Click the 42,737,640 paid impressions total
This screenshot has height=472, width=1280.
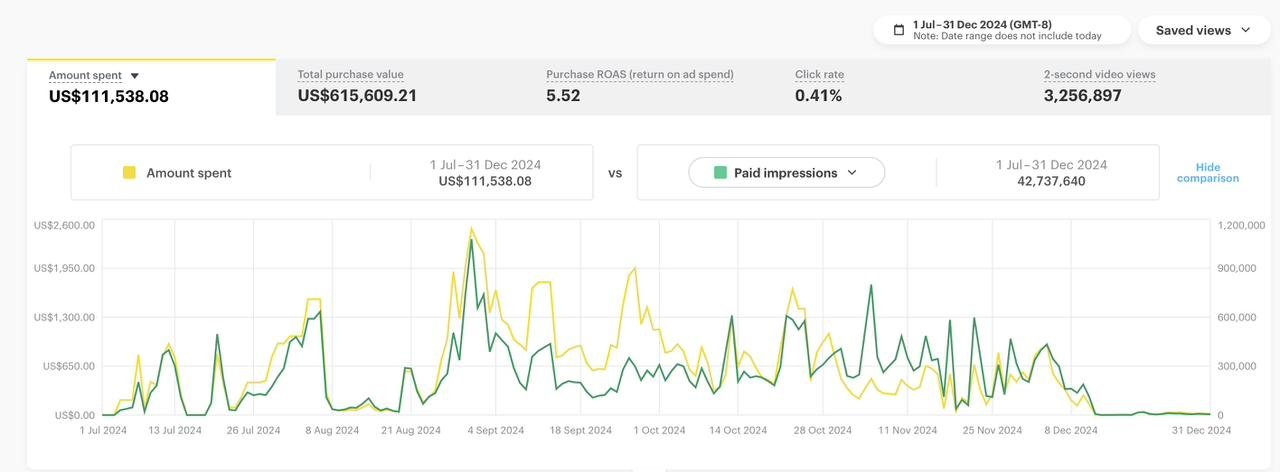point(1051,181)
